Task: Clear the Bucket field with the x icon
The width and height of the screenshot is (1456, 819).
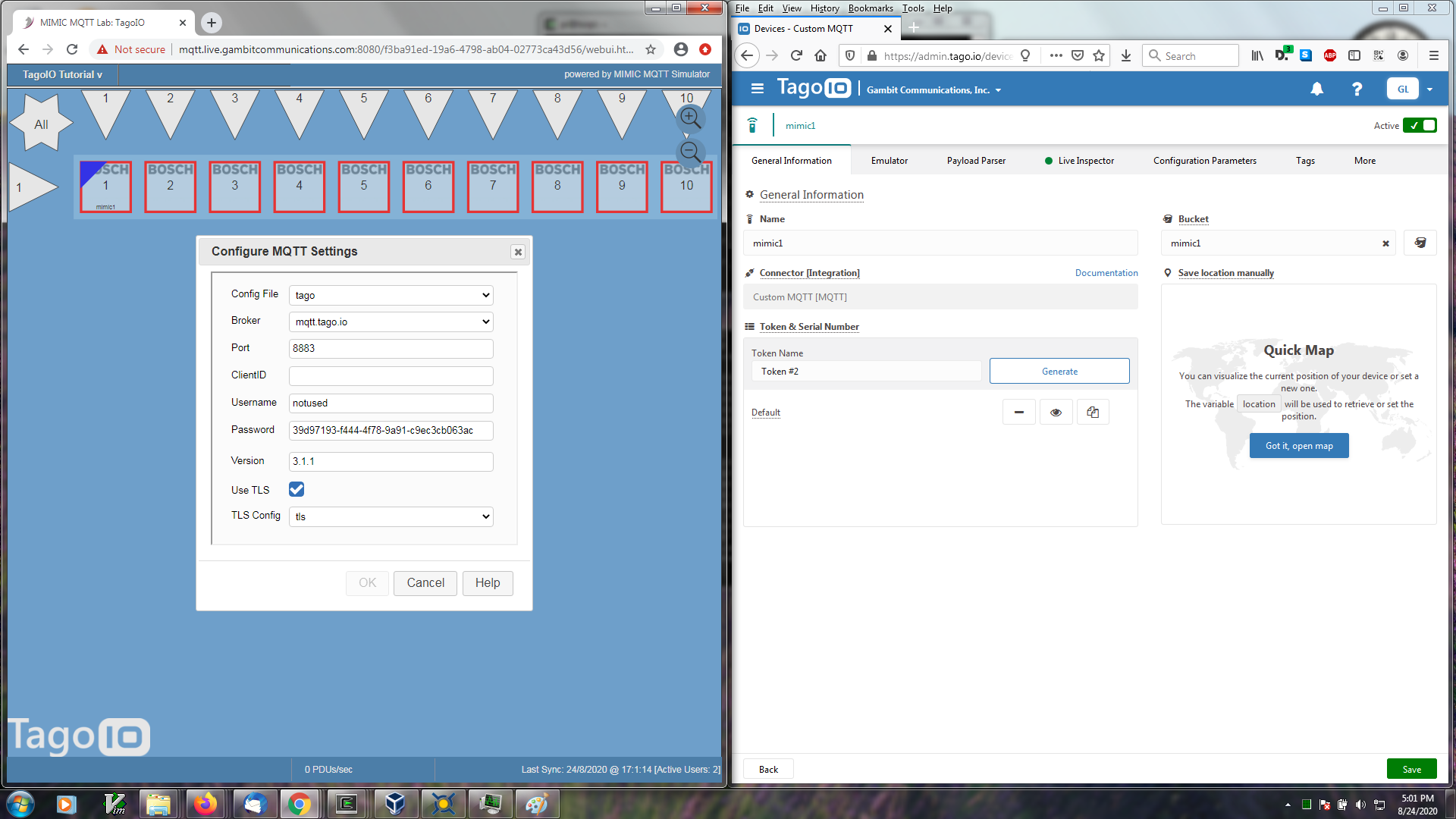Action: point(1385,243)
